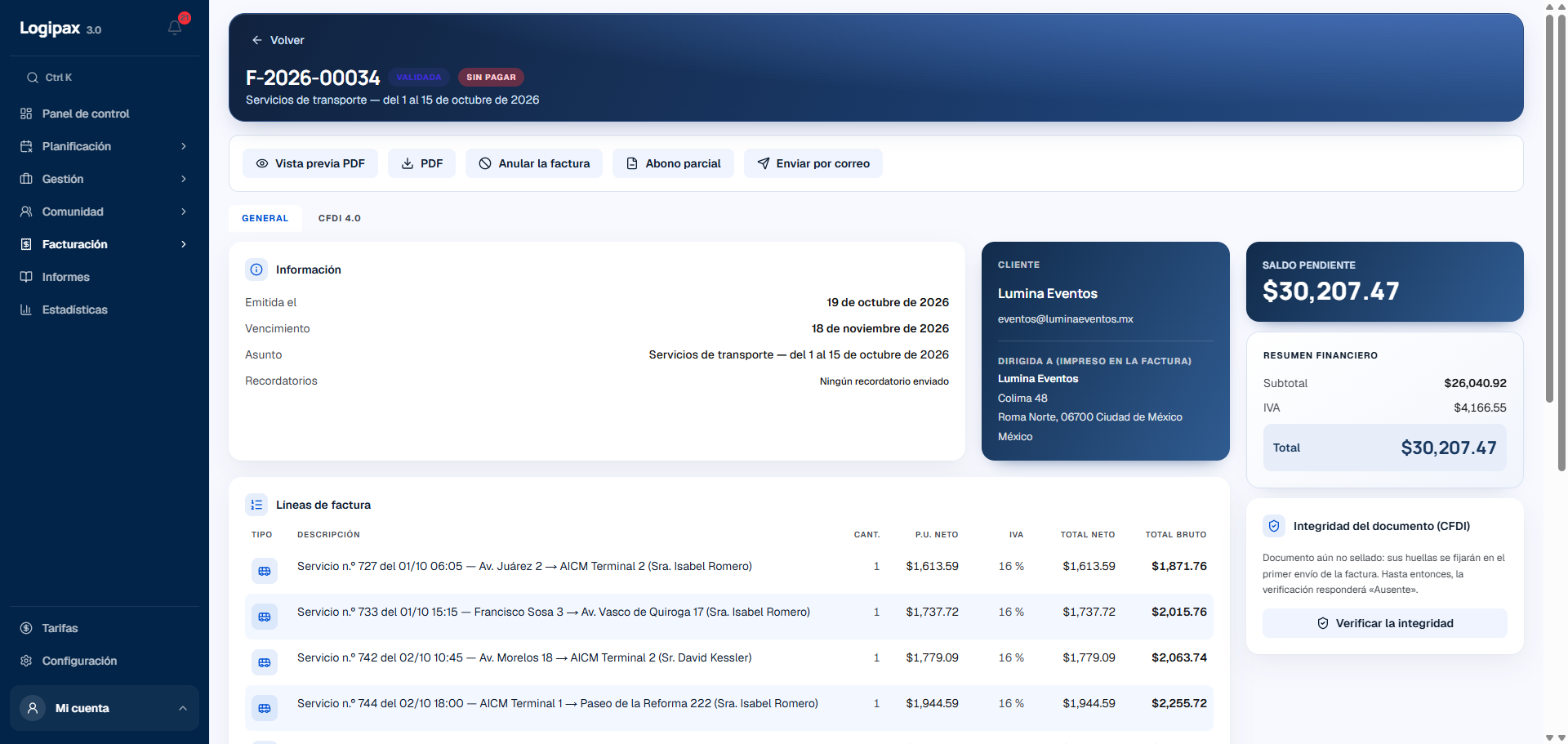Open Vista previa PDF
Screen dimensions: 1568x744
310,163
